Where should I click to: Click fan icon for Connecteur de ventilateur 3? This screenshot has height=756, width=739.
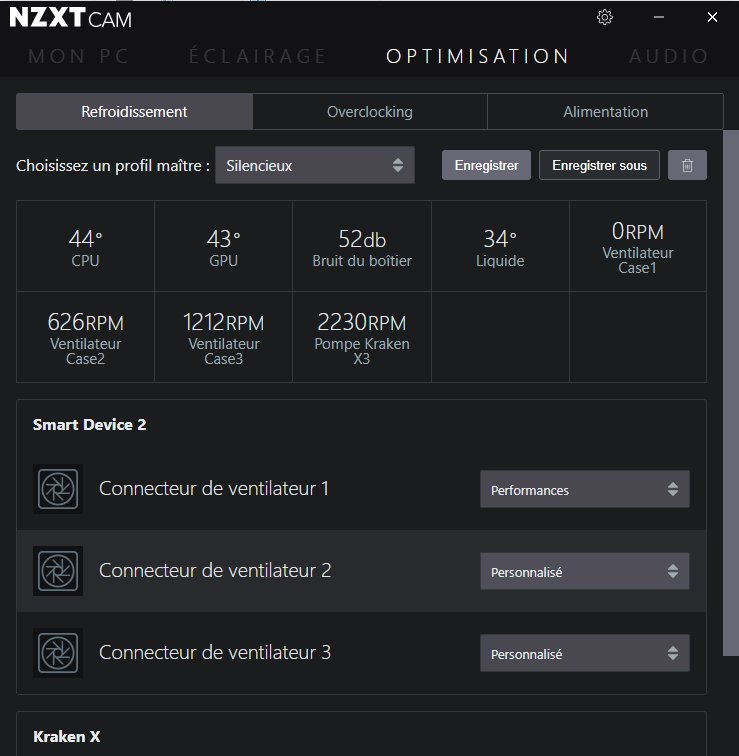click(x=58, y=653)
